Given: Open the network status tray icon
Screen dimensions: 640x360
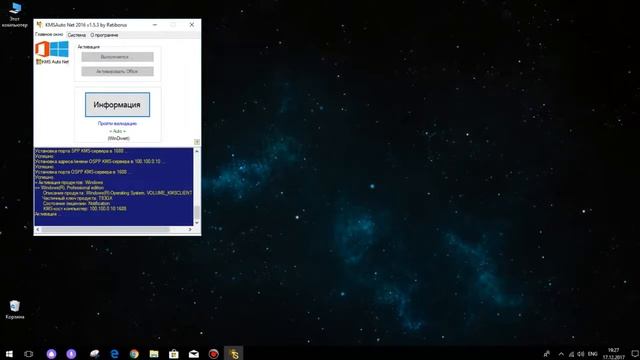Looking at the screenshot, I should pos(571,354).
